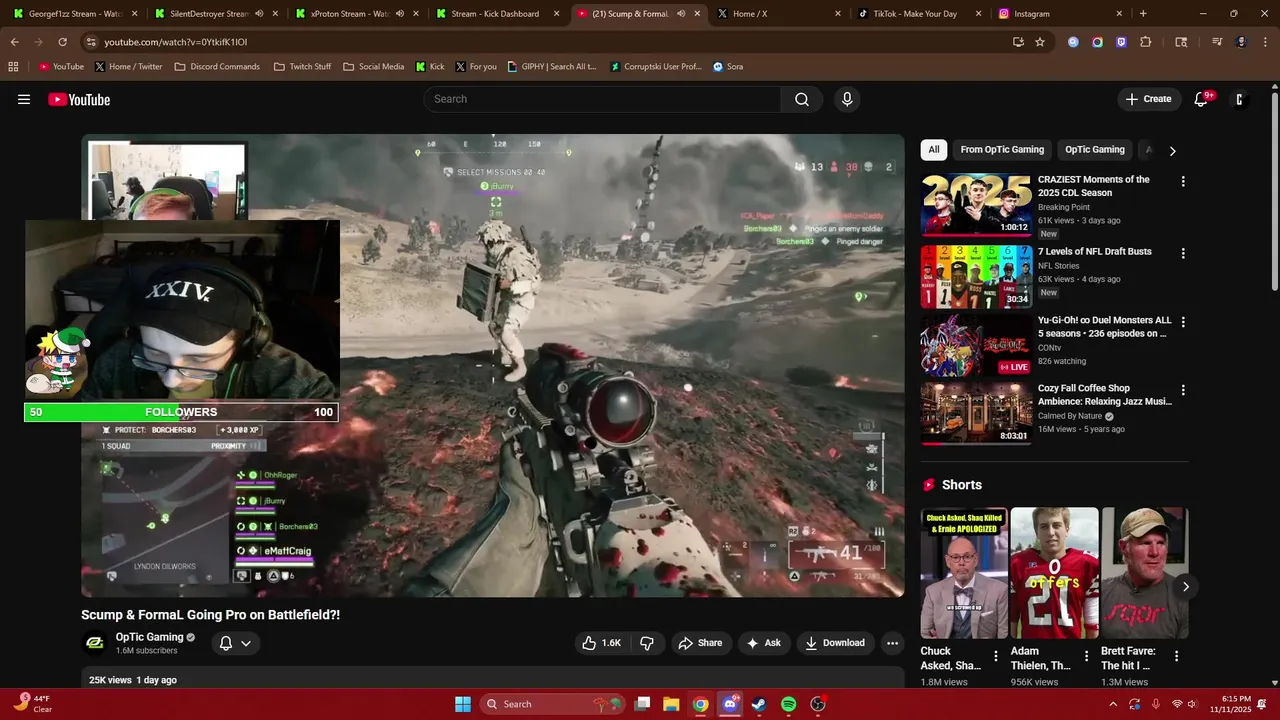Image resolution: width=1280 pixels, height=720 pixels.
Task: Open options for the Adam Thielen short
Action: tap(1086, 656)
